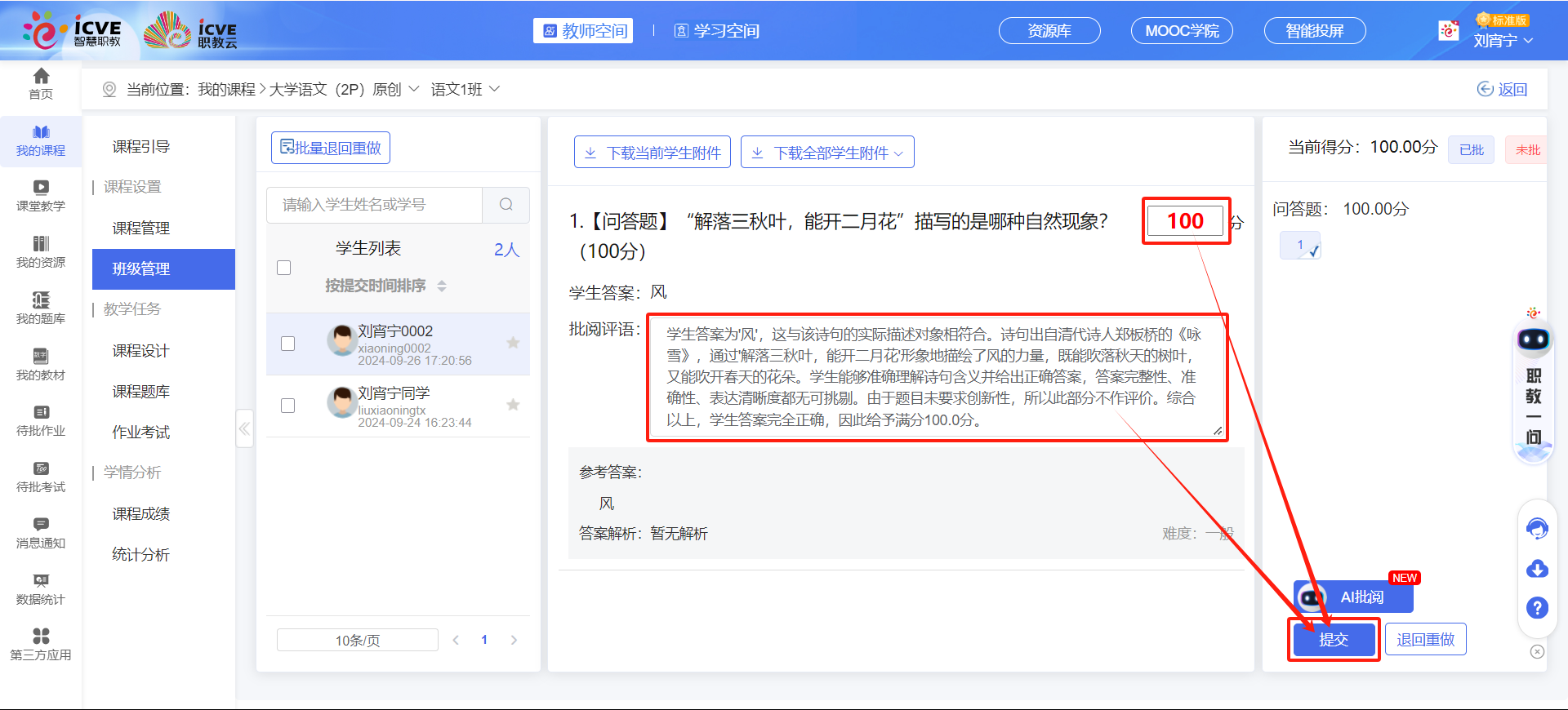
Task: Click the search magnifier in student search
Action: pyautogui.click(x=506, y=205)
